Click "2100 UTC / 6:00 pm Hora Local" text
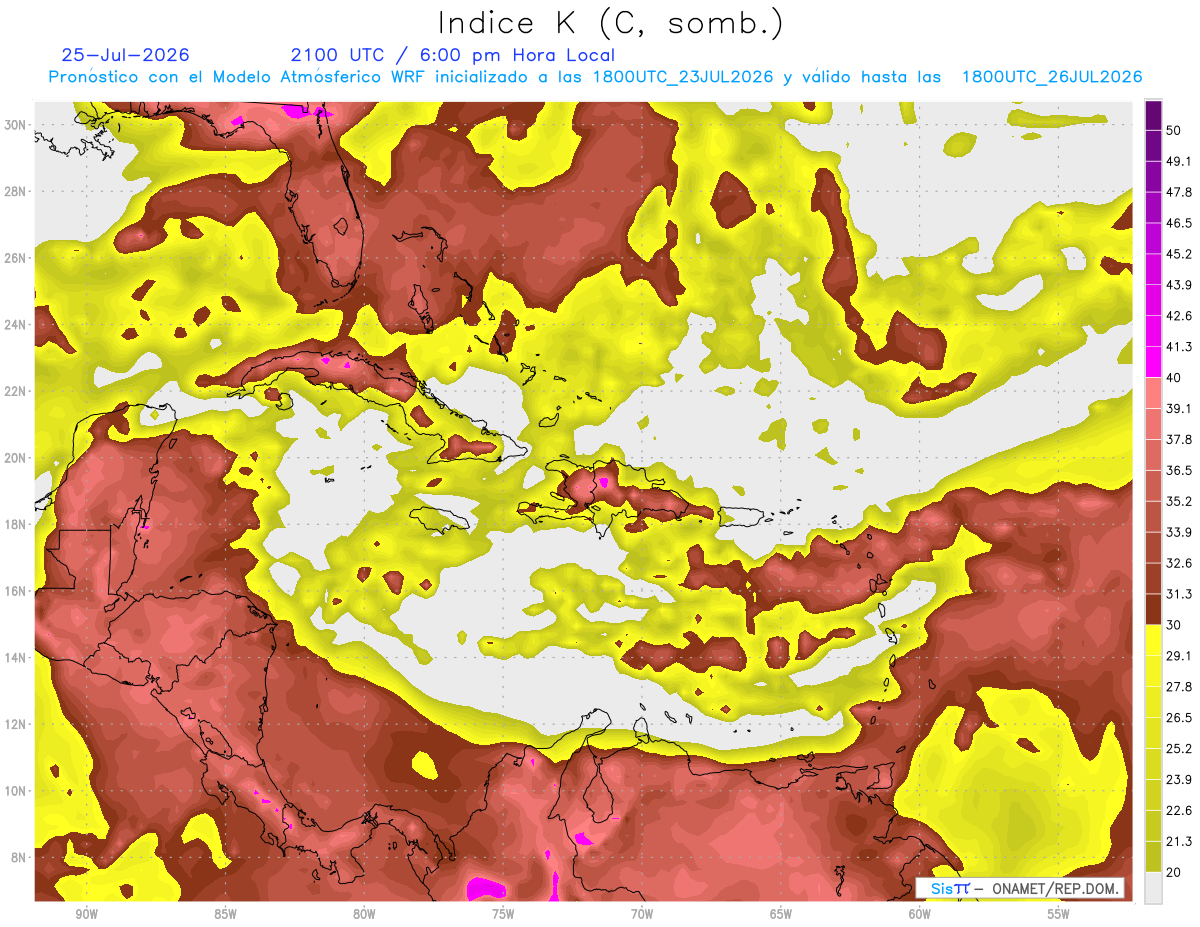Screen dimensions: 1200x927 click(x=453, y=55)
